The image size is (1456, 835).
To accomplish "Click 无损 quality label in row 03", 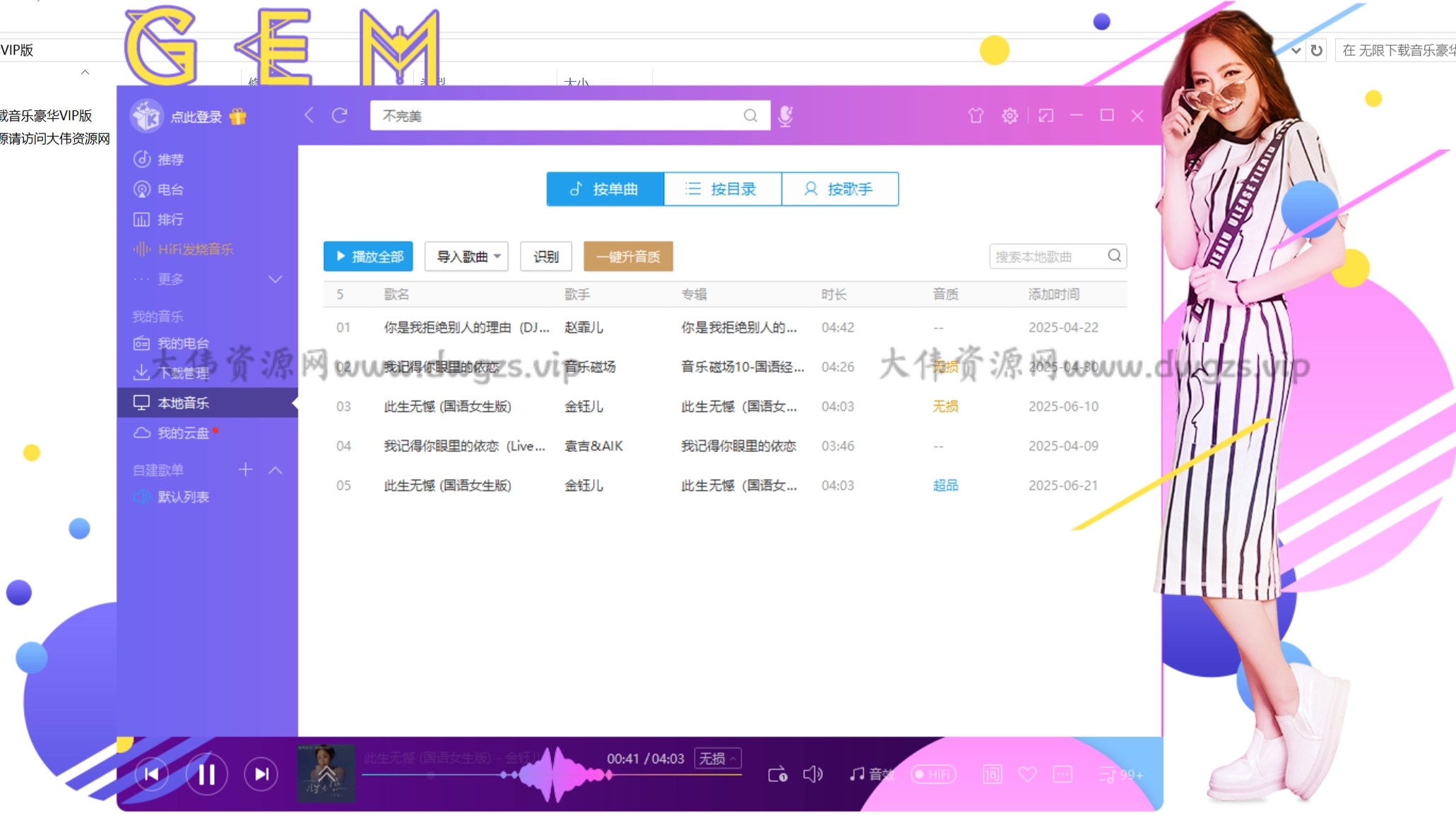I will pyautogui.click(x=945, y=406).
